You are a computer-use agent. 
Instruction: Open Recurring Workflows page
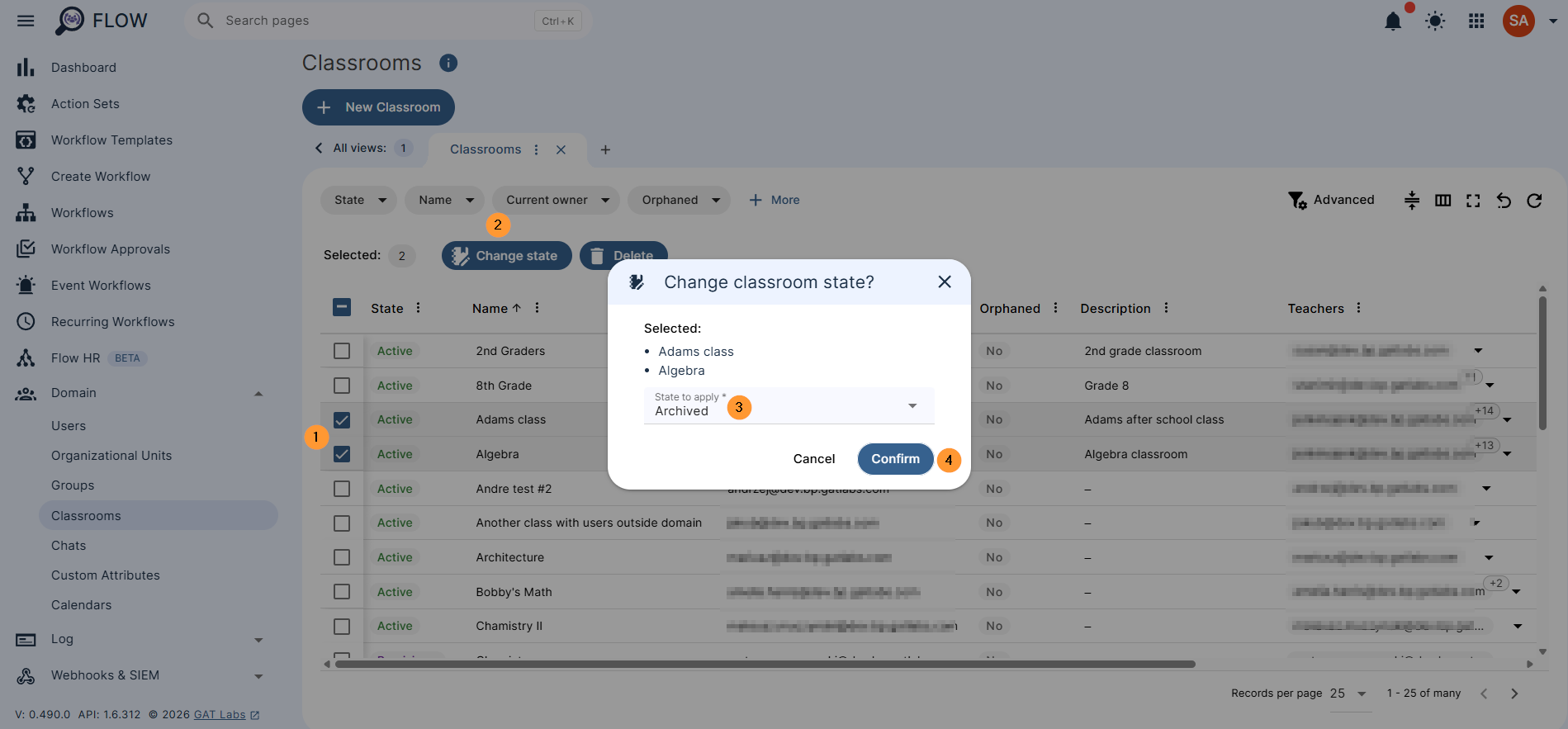[x=112, y=322]
